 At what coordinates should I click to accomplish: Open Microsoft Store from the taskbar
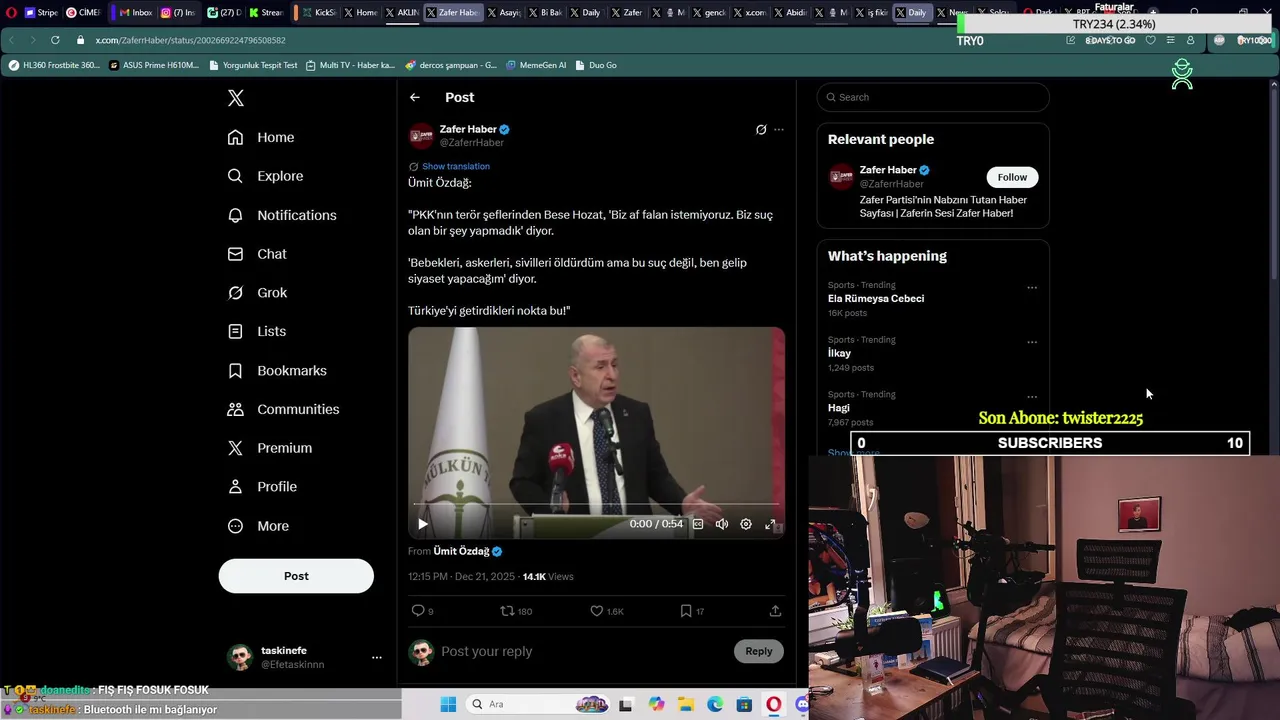tap(744, 705)
